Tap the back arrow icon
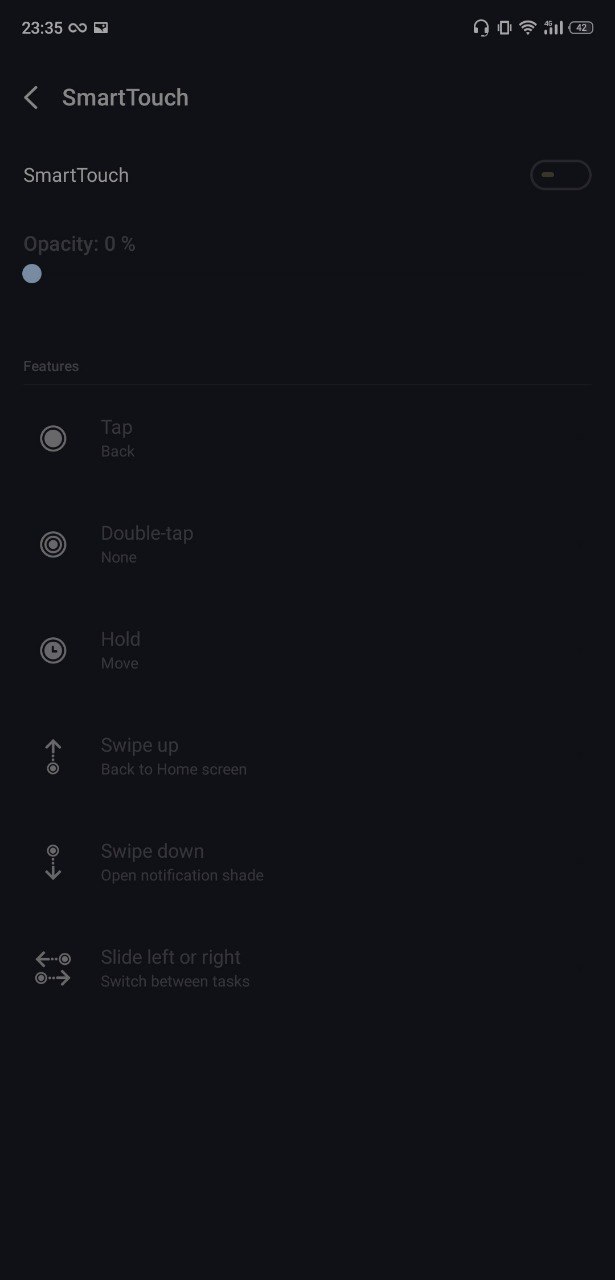The image size is (615, 1280). click(x=31, y=97)
